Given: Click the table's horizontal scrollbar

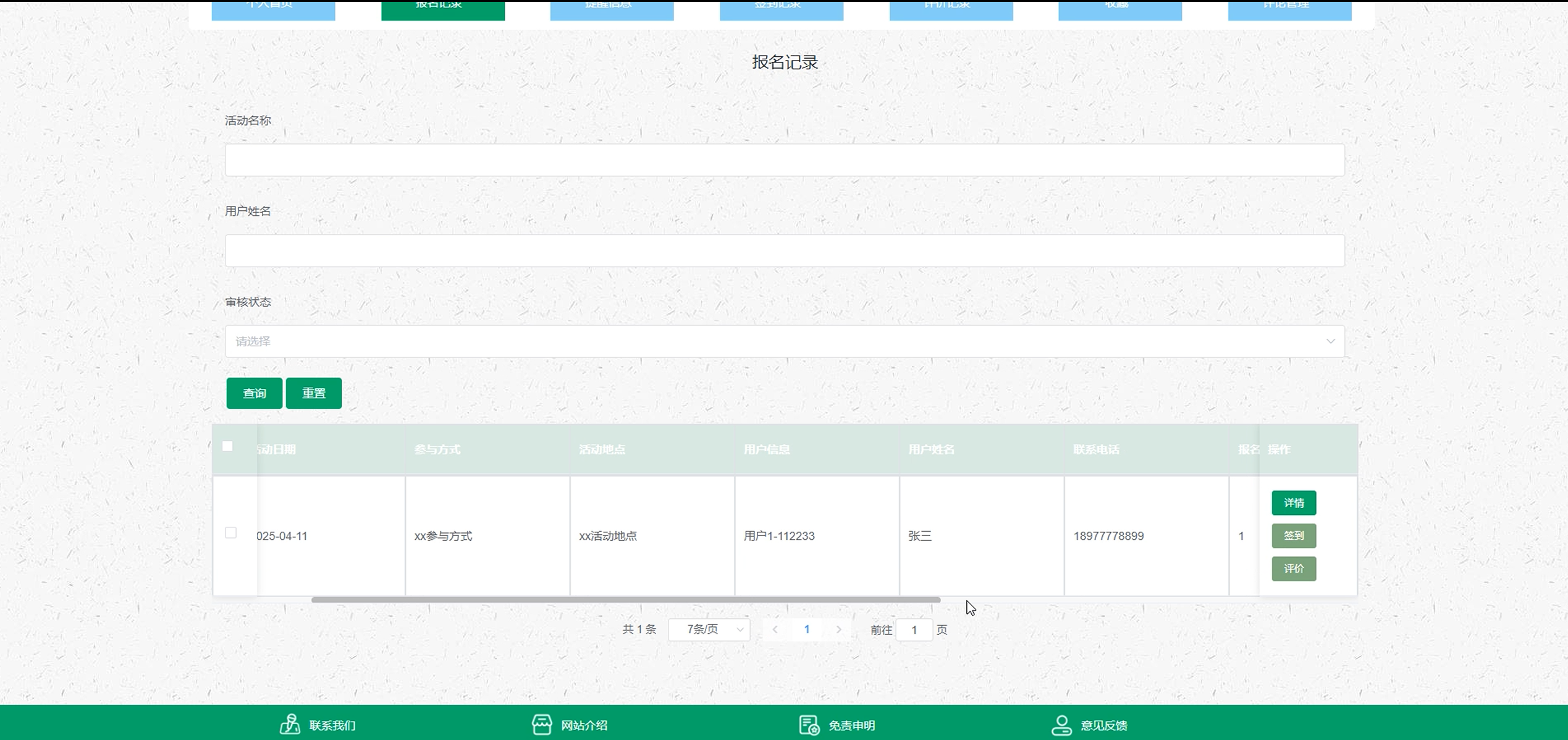Looking at the screenshot, I should pyautogui.click(x=625, y=600).
